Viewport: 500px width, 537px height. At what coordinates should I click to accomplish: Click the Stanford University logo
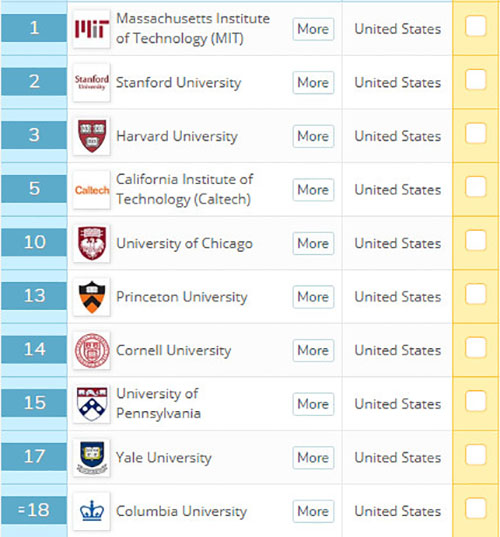[x=91, y=83]
